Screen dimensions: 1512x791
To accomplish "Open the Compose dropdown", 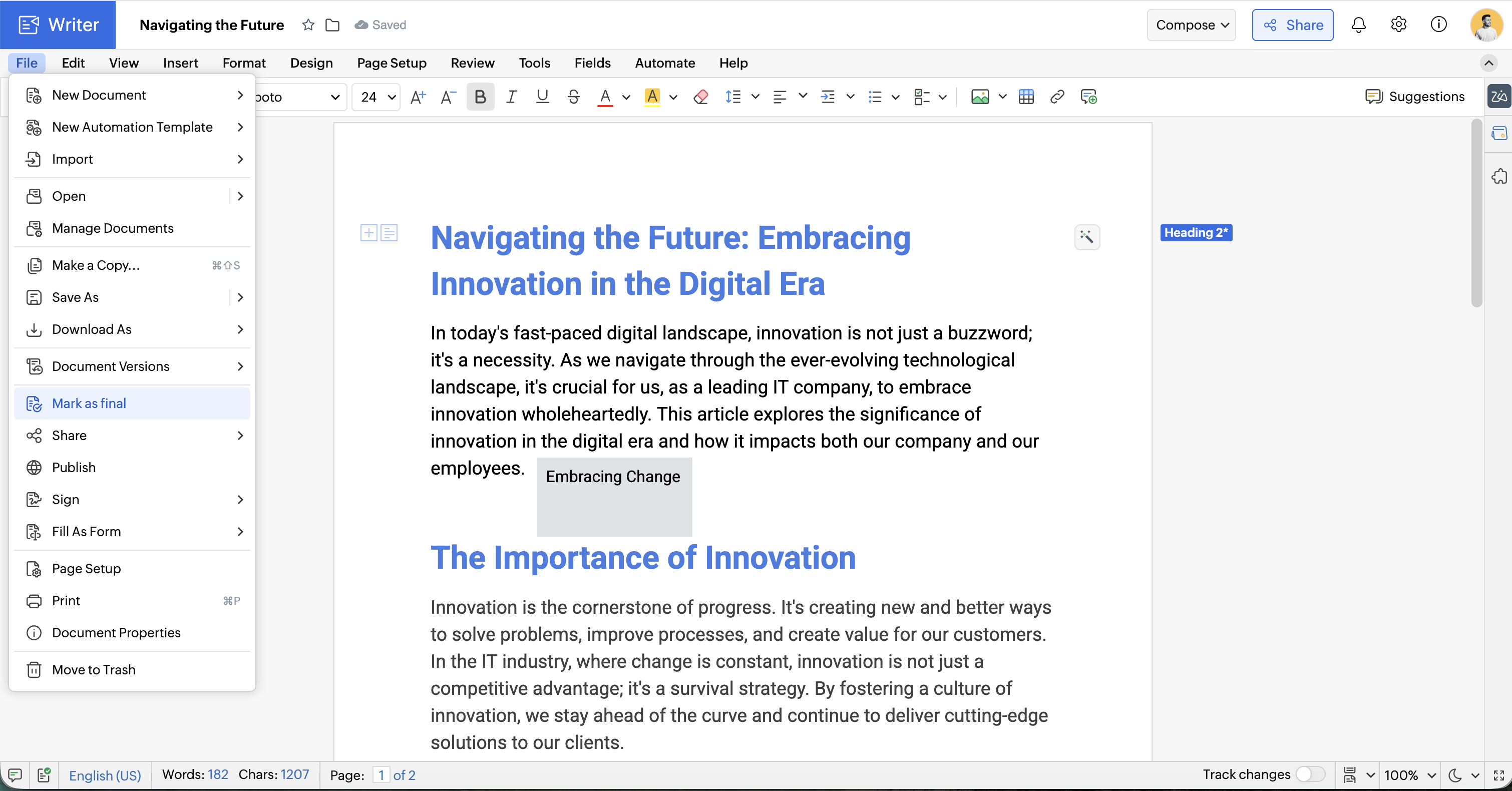I will click(1191, 25).
